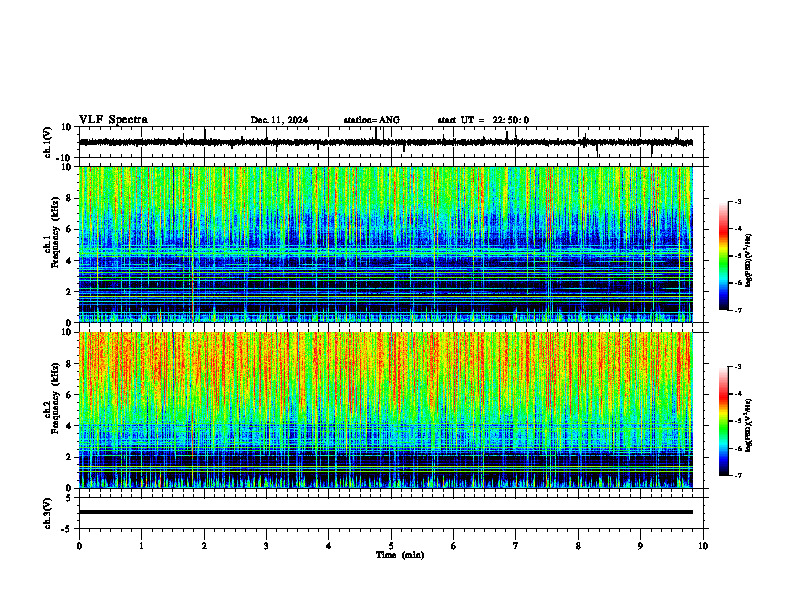Click the ch.3 flat voltage trace

tap(386, 512)
